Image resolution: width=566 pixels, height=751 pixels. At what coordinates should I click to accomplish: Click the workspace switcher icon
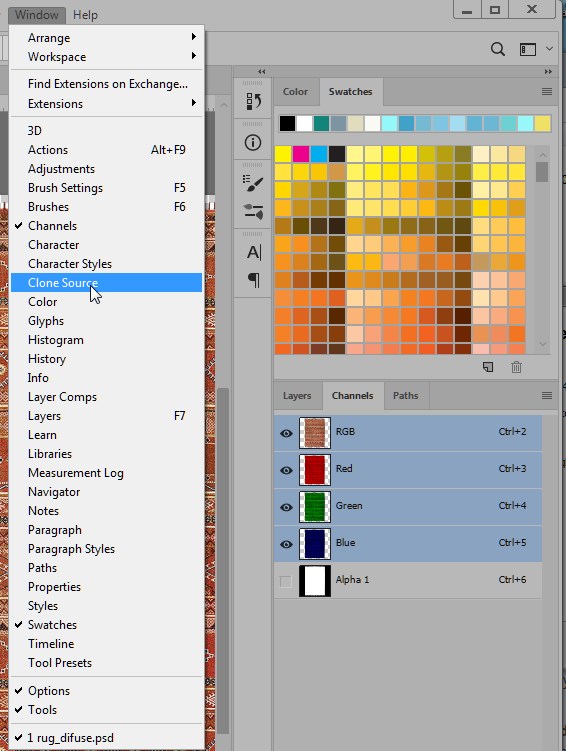(x=528, y=49)
